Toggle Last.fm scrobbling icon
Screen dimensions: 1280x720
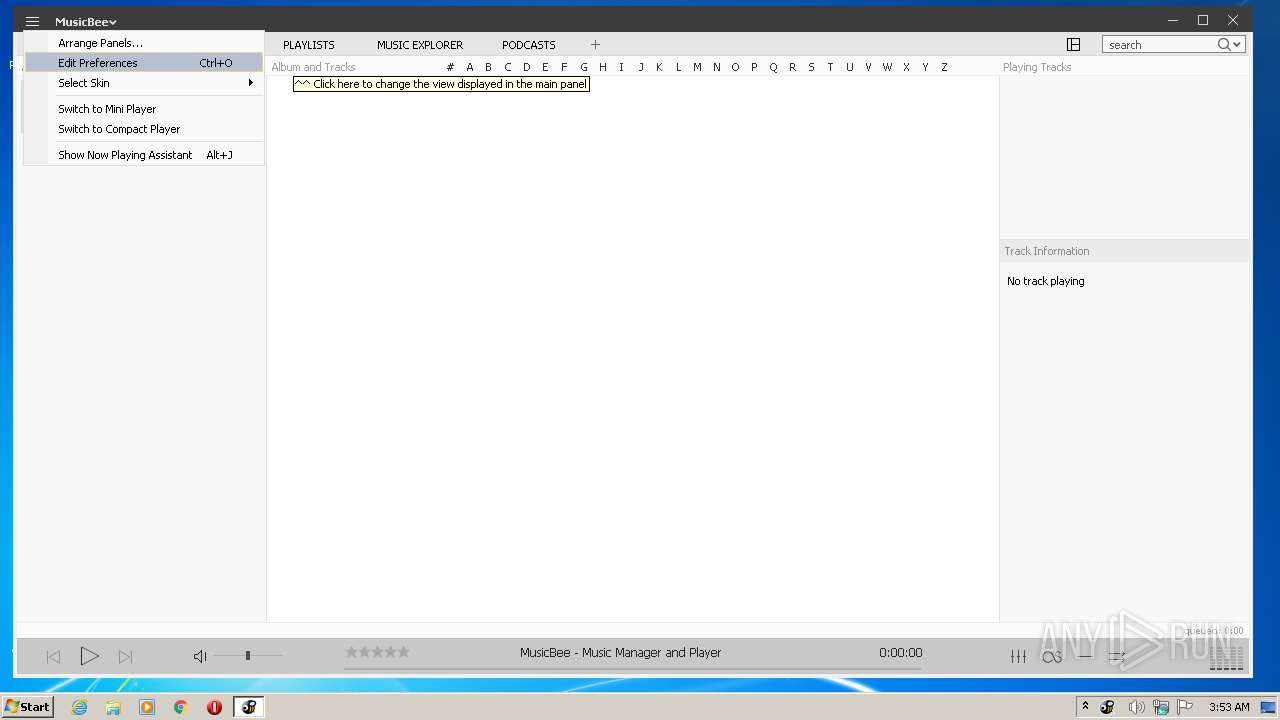(1051, 657)
